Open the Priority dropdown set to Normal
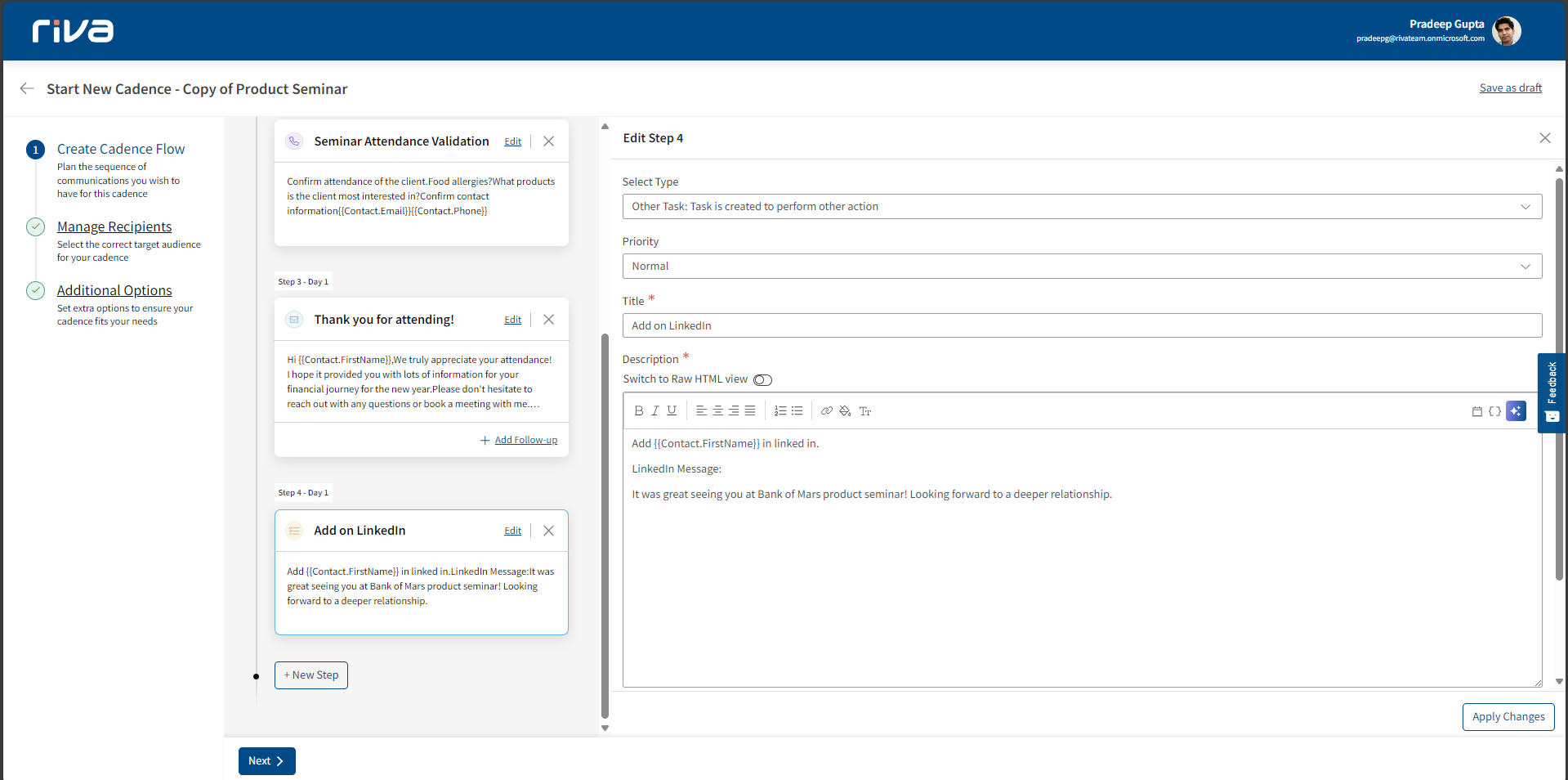The width and height of the screenshot is (1568, 780). click(x=1082, y=267)
